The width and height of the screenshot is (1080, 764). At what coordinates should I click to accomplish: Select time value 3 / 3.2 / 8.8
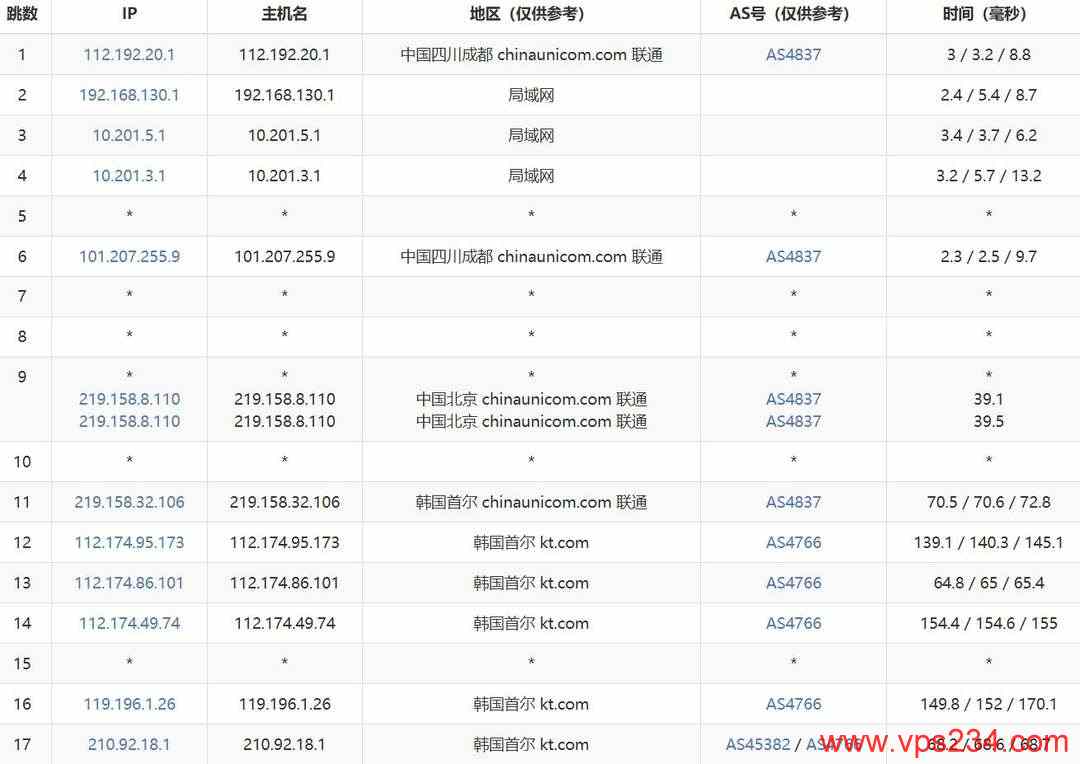tap(988, 54)
